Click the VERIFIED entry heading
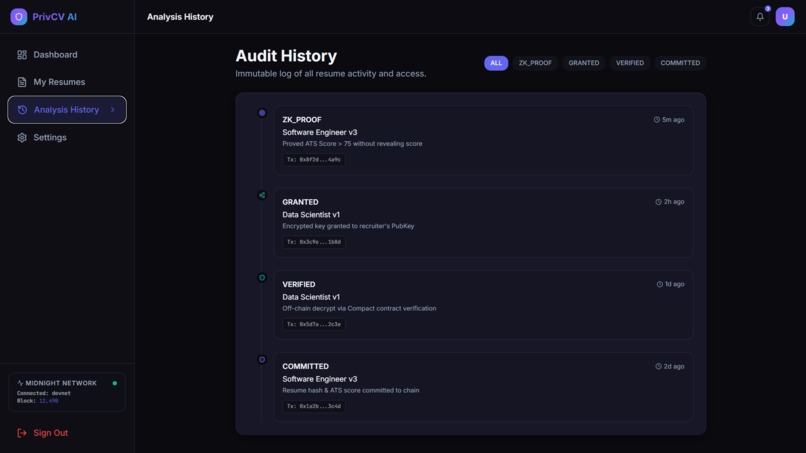The height and width of the screenshot is (453, 806). point(299,284)
